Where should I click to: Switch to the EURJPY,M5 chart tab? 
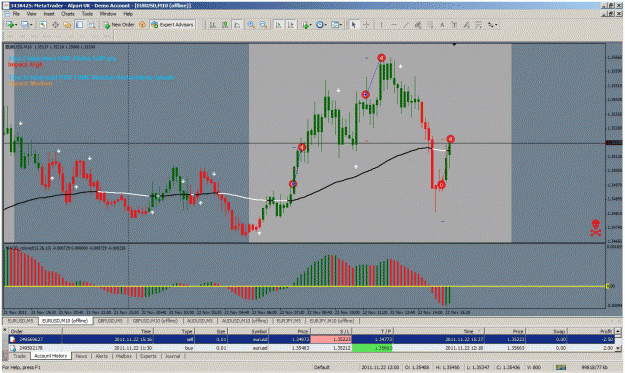[x=289, y=321]
